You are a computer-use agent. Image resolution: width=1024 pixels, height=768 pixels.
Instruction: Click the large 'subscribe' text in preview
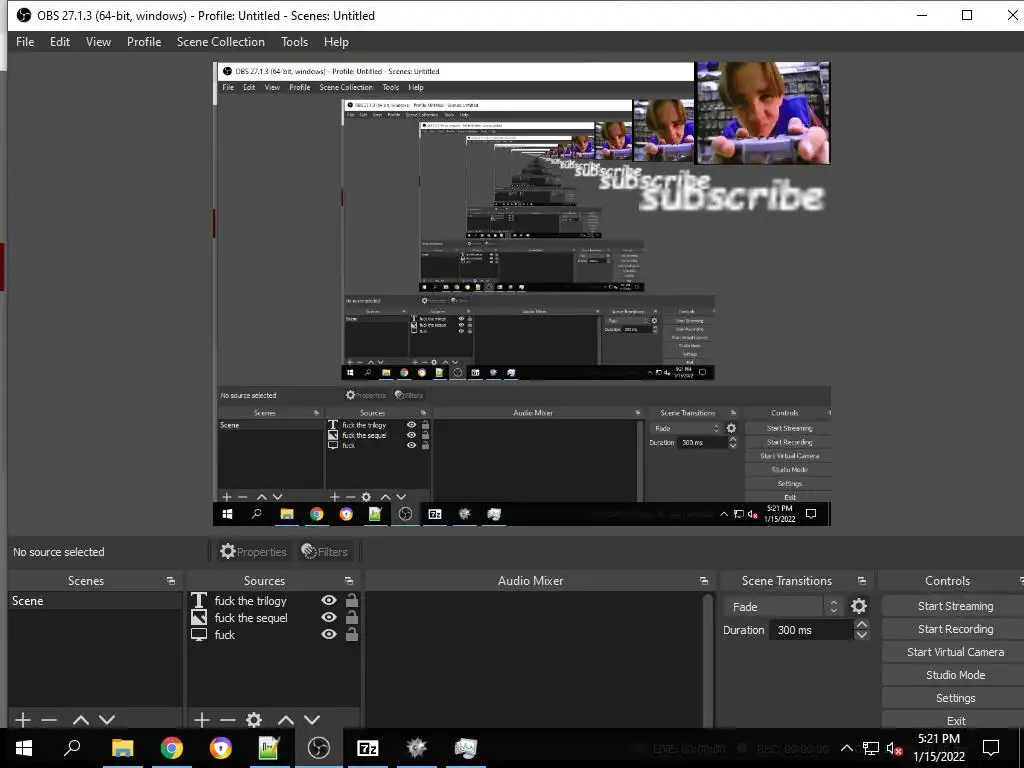pos(731,197)
